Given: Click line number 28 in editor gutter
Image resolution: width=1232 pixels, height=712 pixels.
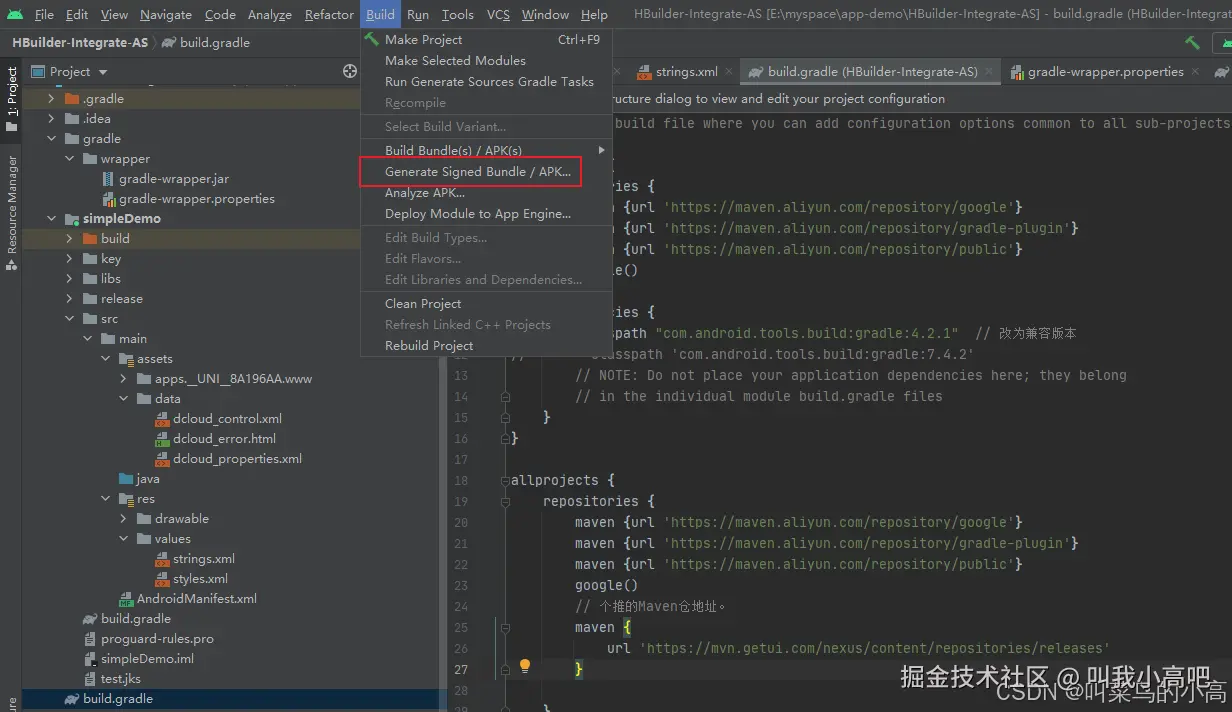Looking at the screenshot, I should [460, 690].
